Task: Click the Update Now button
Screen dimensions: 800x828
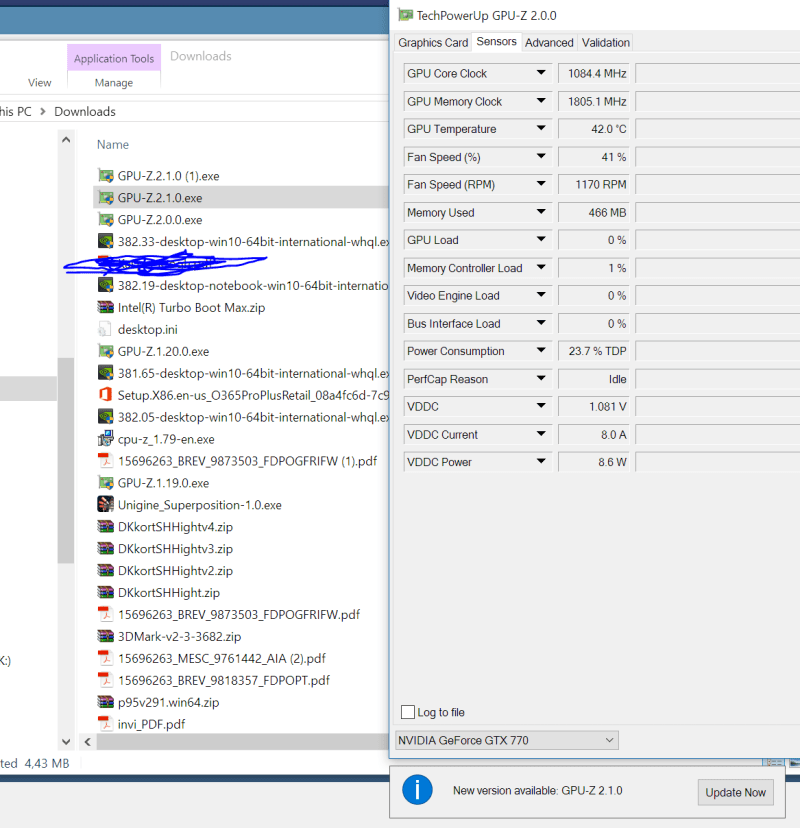Action: (x=735, y=792)
